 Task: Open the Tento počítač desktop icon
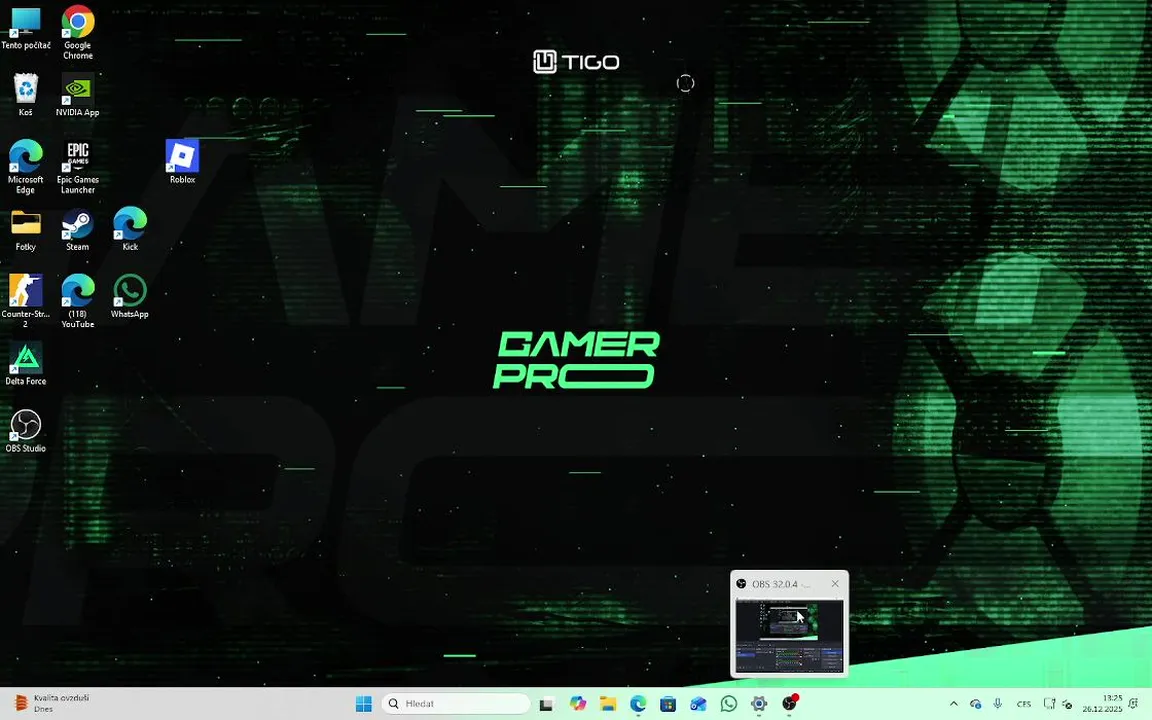(26, 28)
